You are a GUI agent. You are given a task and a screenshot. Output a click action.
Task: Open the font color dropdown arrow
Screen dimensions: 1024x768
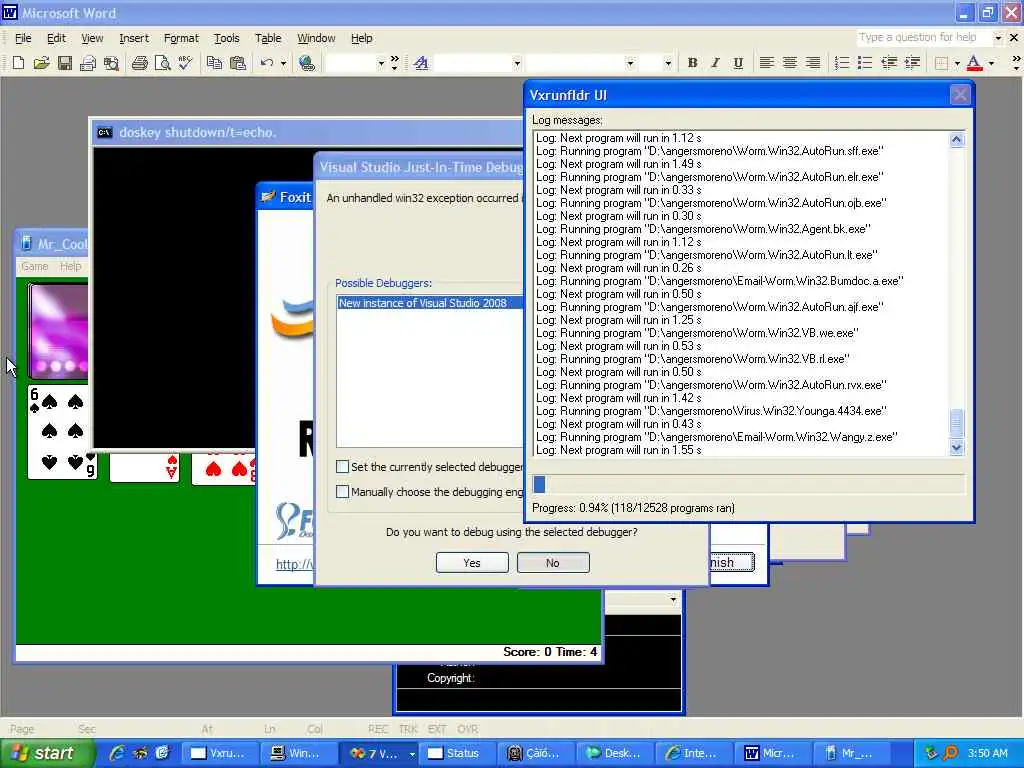tap(991, 63)
